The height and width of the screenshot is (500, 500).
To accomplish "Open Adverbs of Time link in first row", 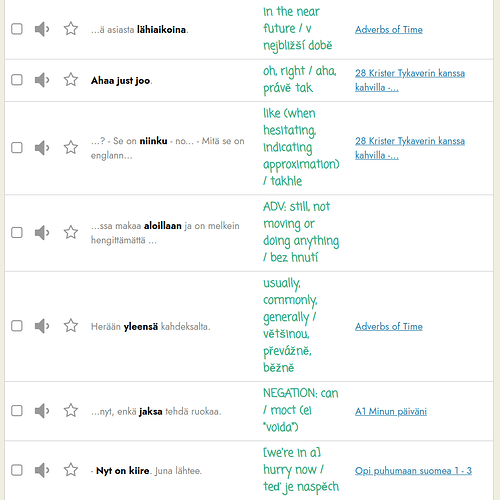I will pyautogui.click(x=389, y=30).
